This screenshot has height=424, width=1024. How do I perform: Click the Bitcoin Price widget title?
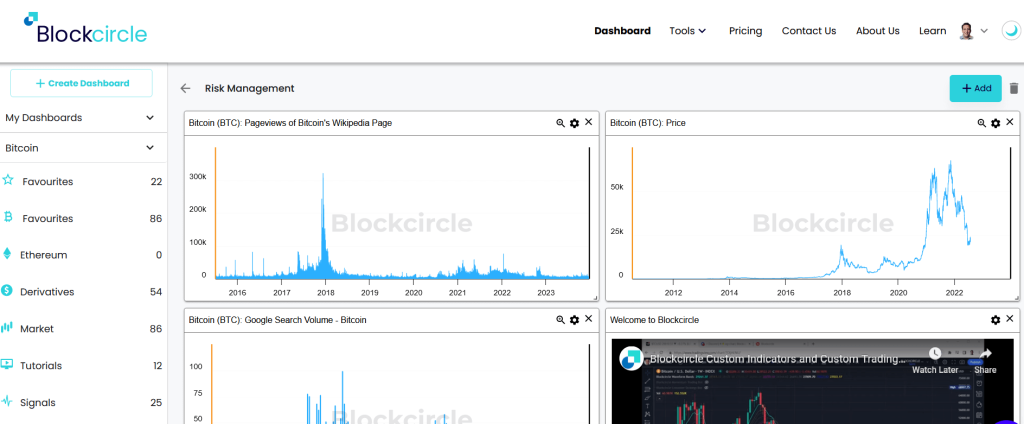[647, 123]
